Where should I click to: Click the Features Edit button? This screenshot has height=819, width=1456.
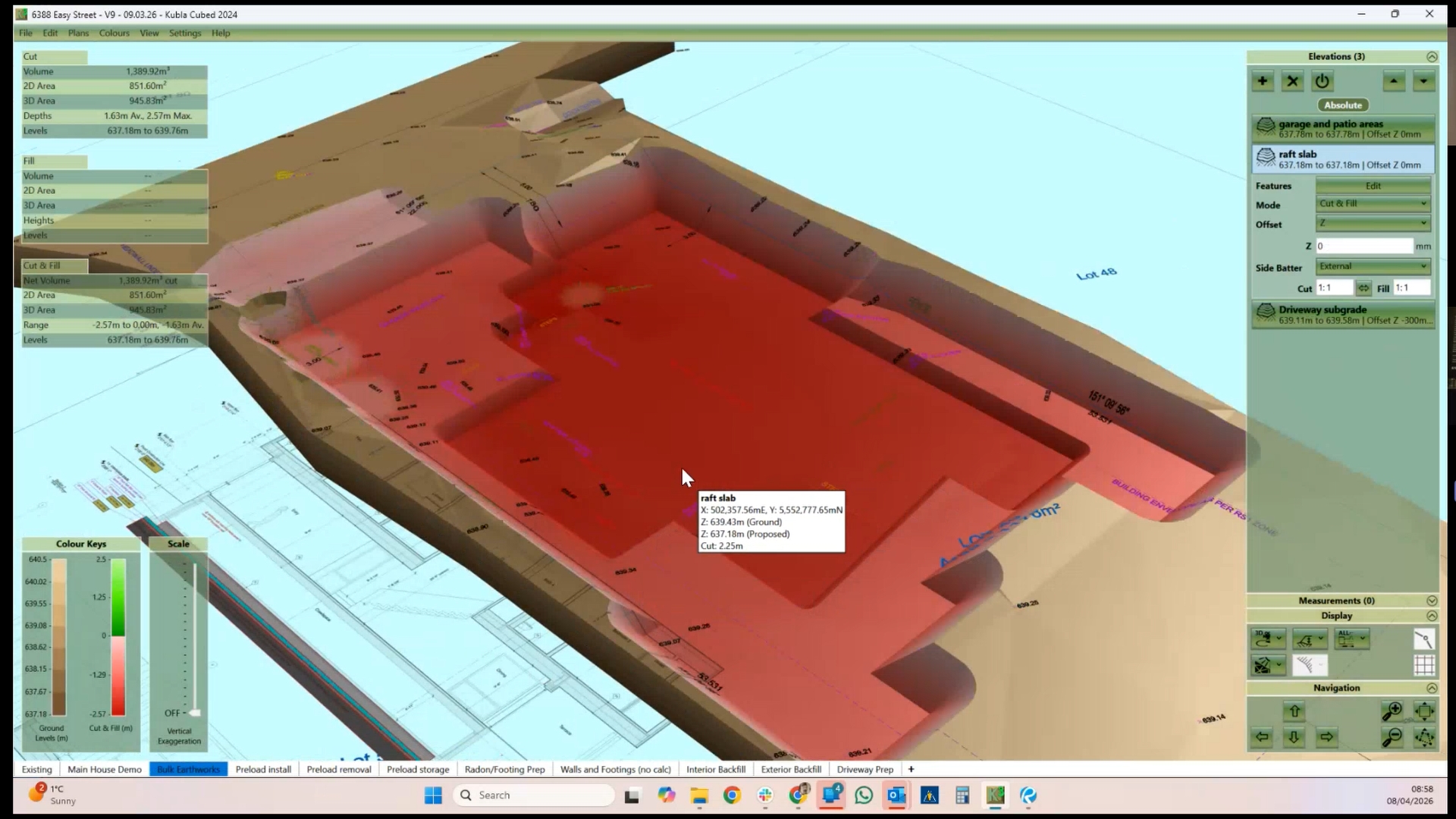click(x=1373, y=186)
